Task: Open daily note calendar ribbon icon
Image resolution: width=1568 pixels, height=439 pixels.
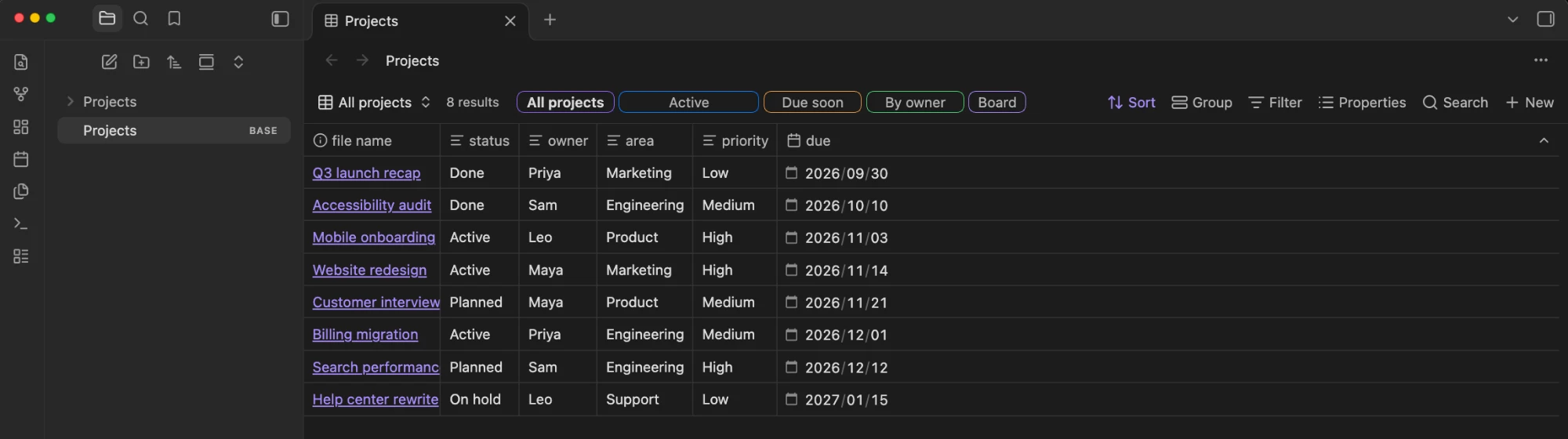Action: point(21,159)
